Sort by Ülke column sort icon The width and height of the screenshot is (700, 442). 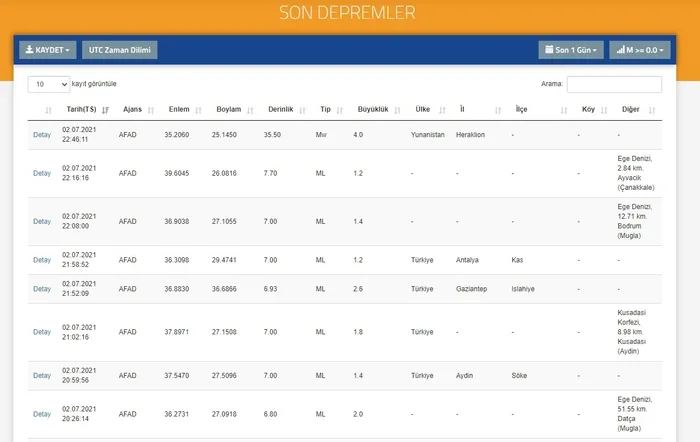[442, 110]
